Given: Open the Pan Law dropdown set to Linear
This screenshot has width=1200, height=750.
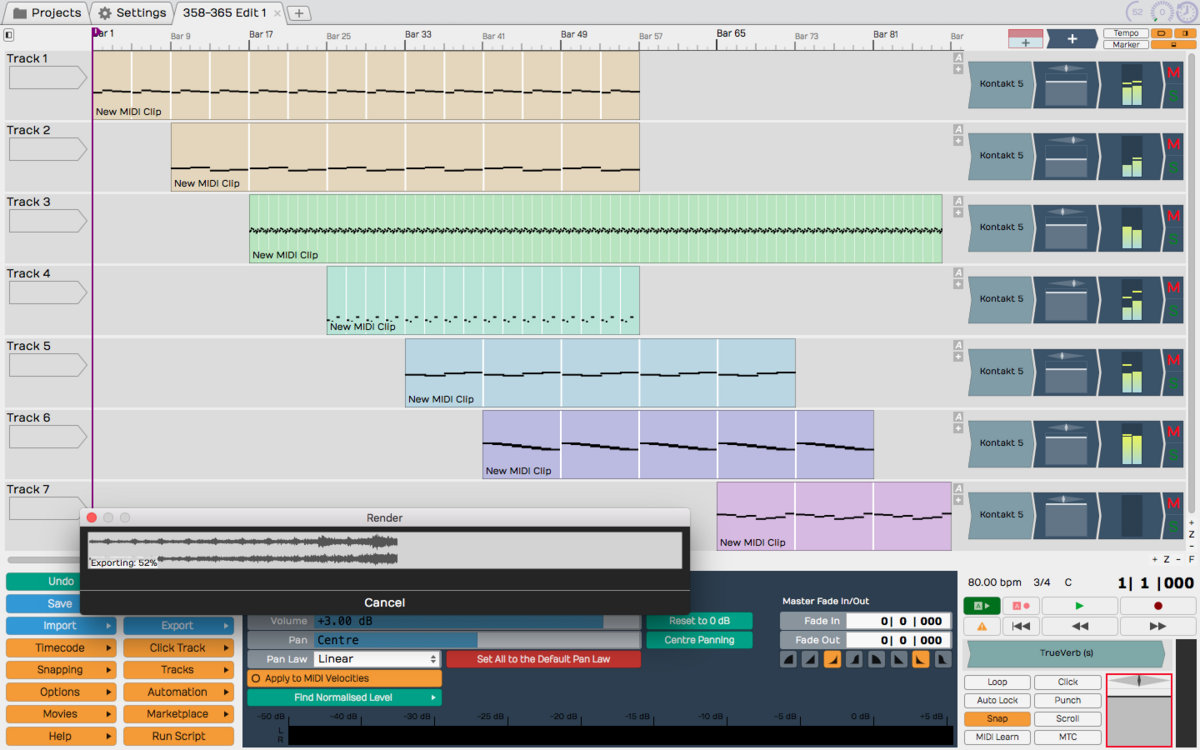Looking at the screenshot, I should (377, 659).
